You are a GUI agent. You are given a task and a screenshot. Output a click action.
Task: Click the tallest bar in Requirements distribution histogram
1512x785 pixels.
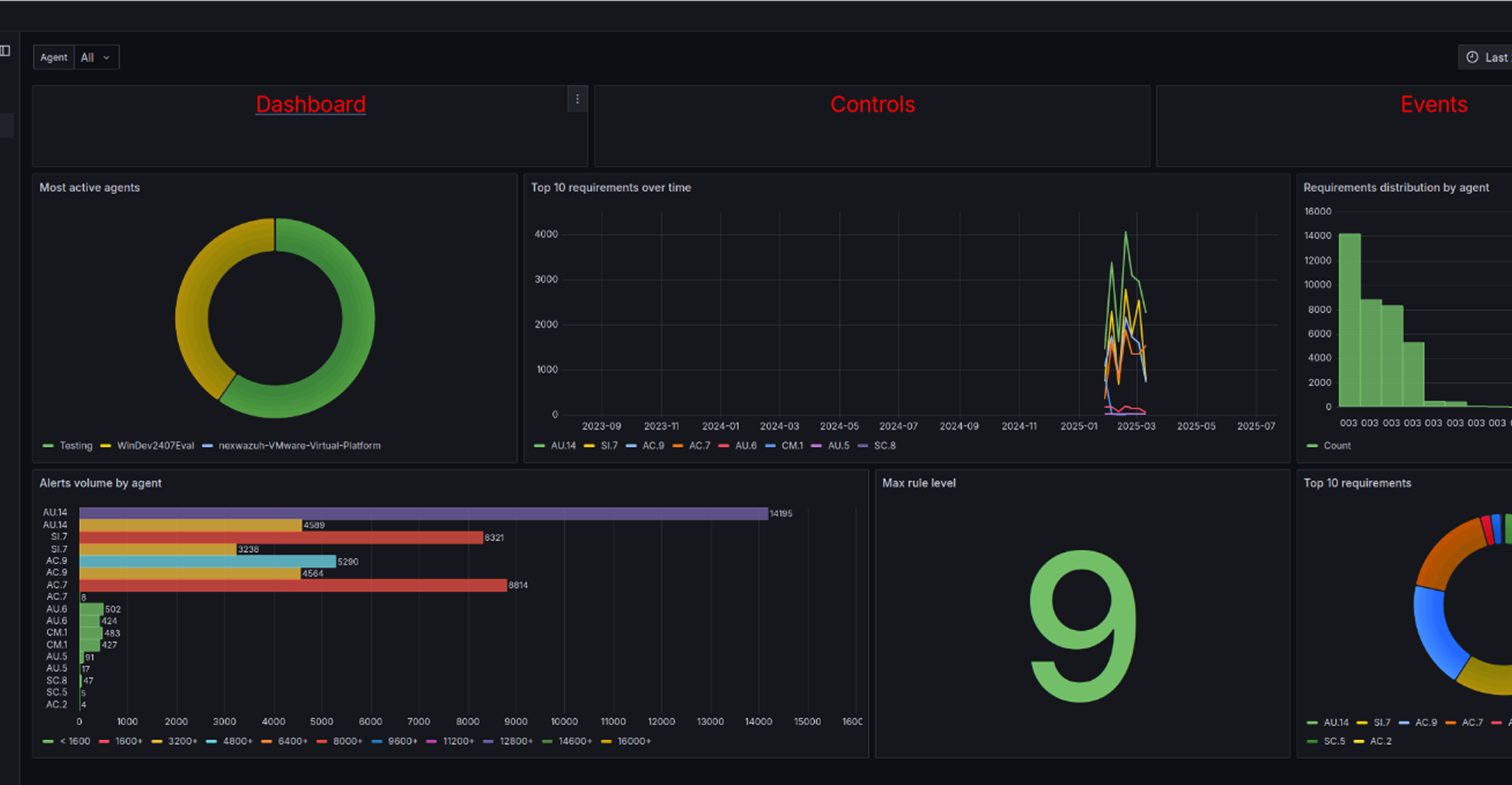point(1350,320)
